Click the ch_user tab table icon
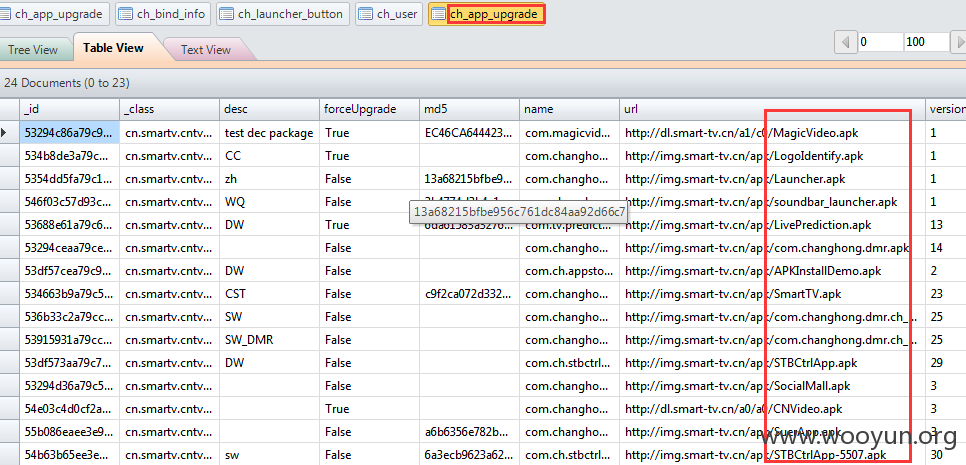966x465 pixels. [x=365, y=14]
